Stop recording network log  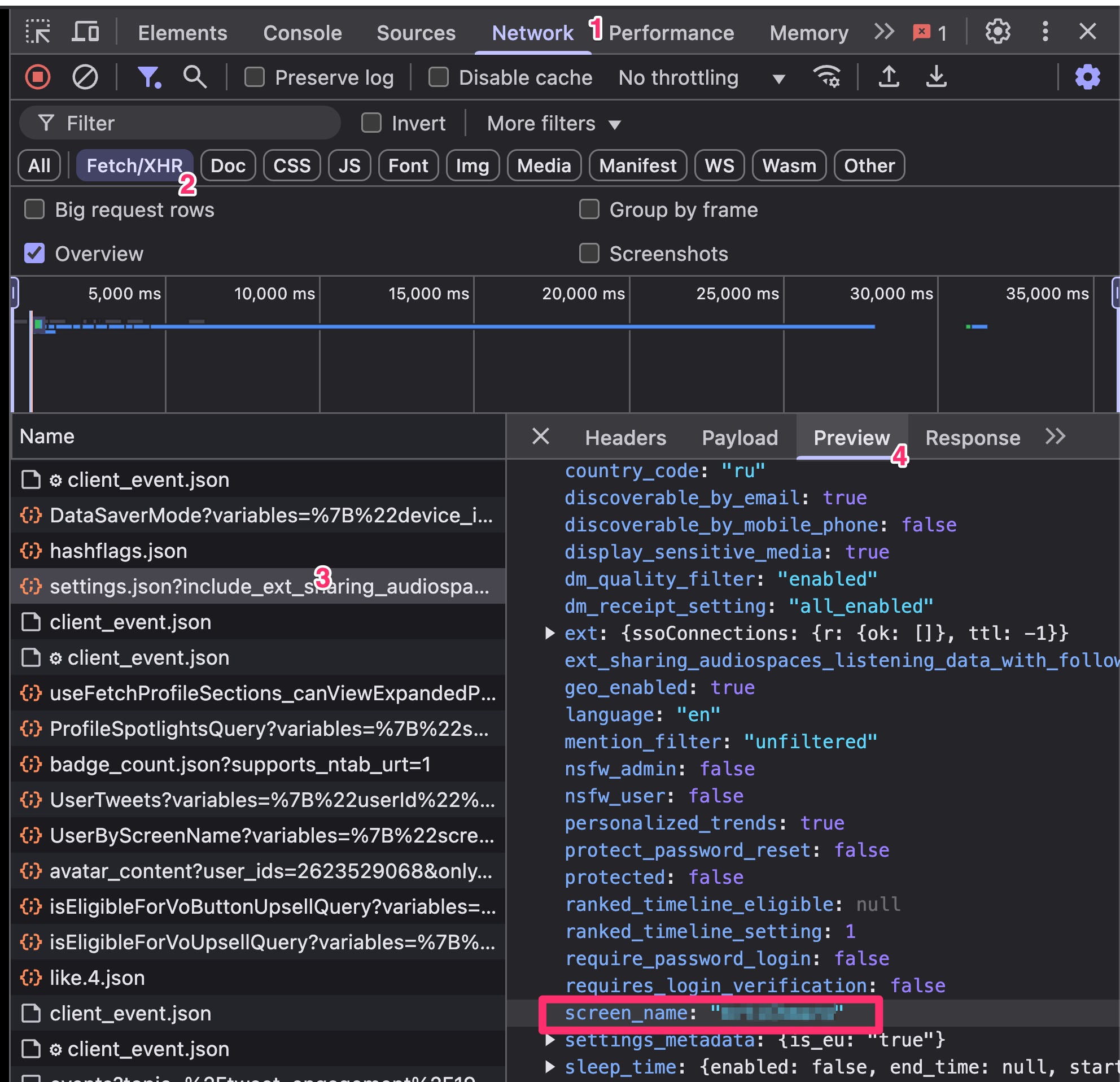click(38, 77)
